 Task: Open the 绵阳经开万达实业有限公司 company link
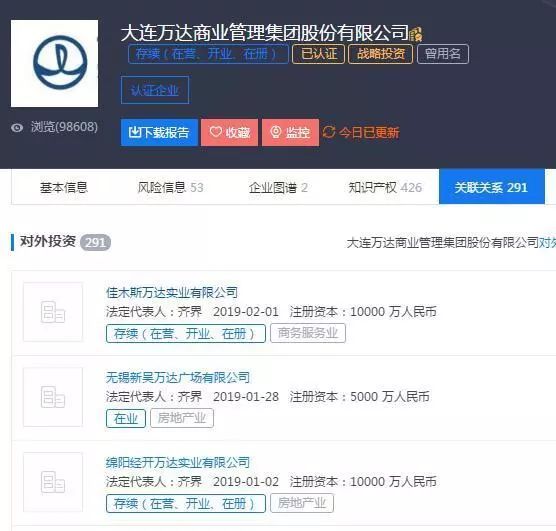pyautogui.click(x=178, y=463)
